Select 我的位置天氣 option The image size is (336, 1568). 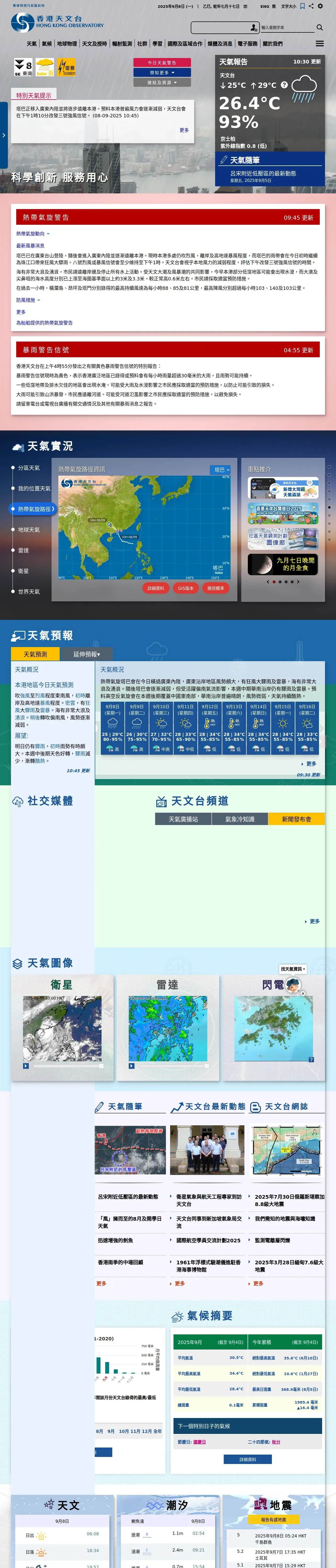[34, 488]
